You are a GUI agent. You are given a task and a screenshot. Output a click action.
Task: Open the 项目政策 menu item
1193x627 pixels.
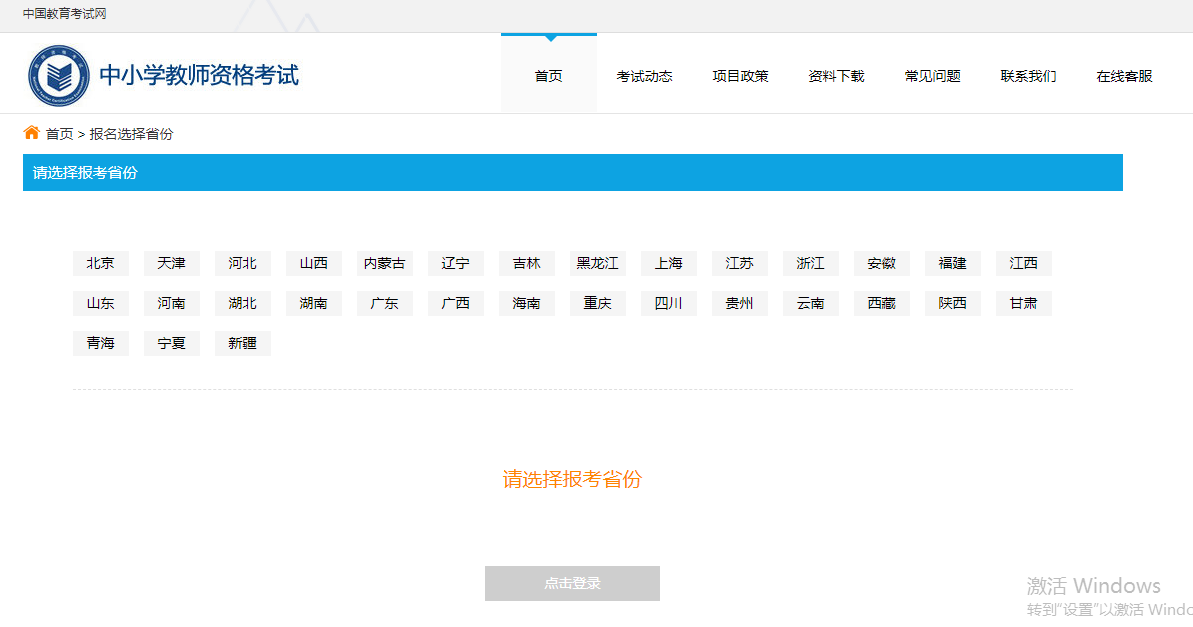click(740, 75)
